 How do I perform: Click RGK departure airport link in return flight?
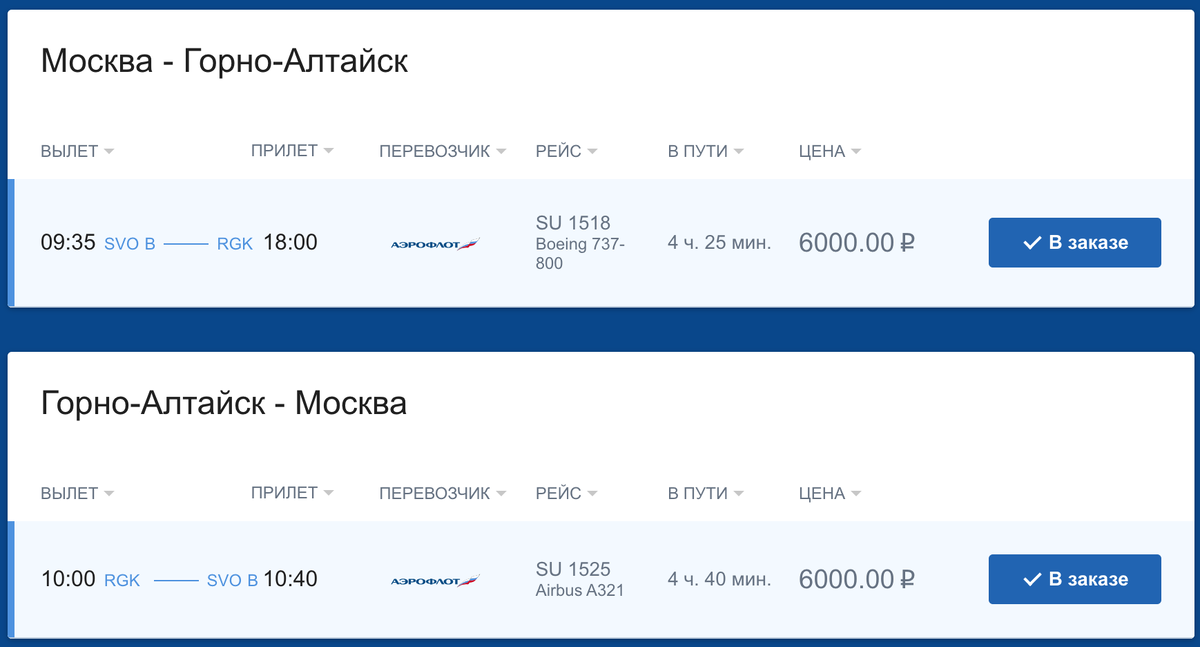122,580
